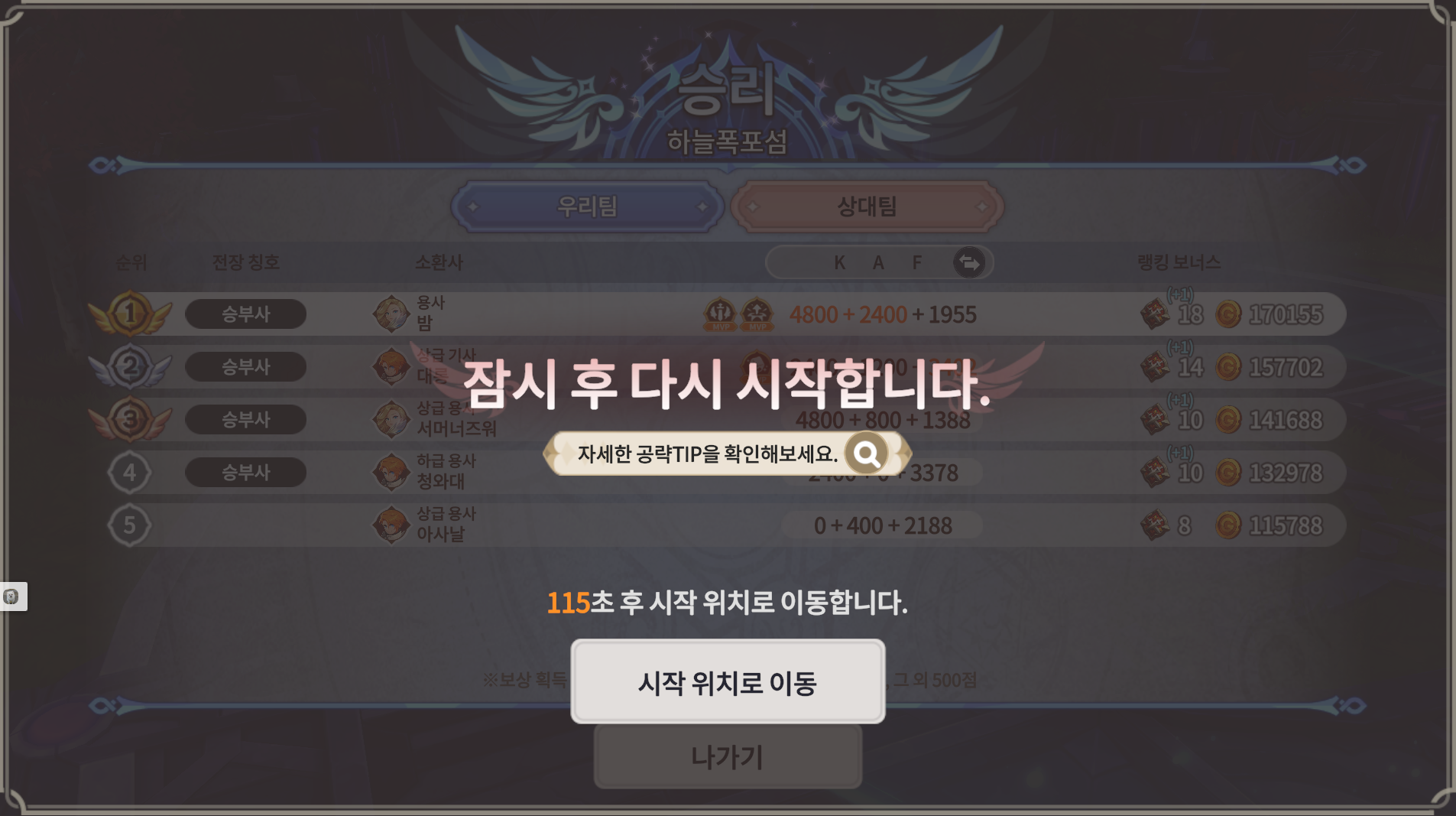
Task: Click the 승부사 title badge in fourth row
Action: (245, 472)
